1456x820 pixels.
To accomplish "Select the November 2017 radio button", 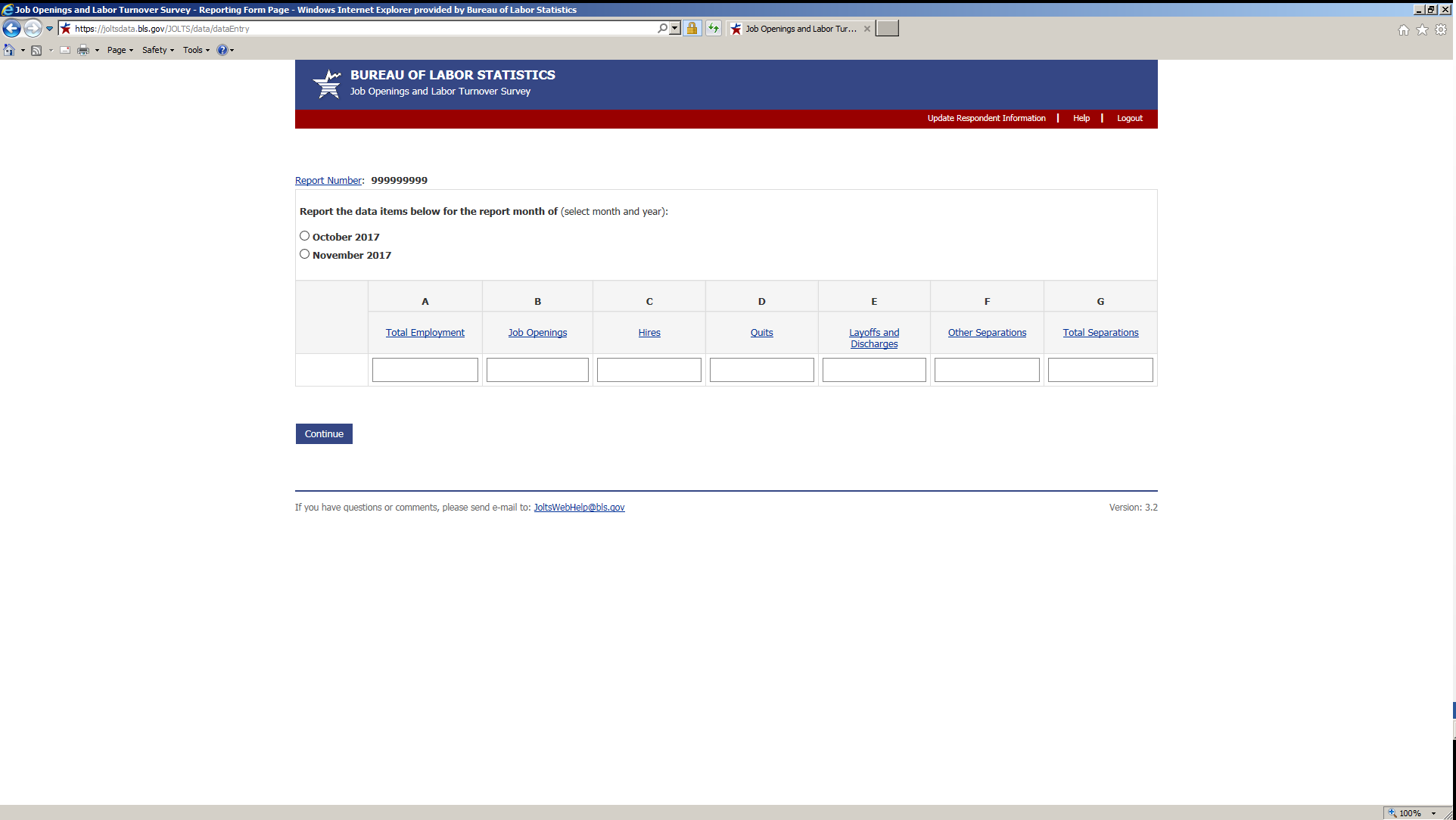I will tap(304, 254).
